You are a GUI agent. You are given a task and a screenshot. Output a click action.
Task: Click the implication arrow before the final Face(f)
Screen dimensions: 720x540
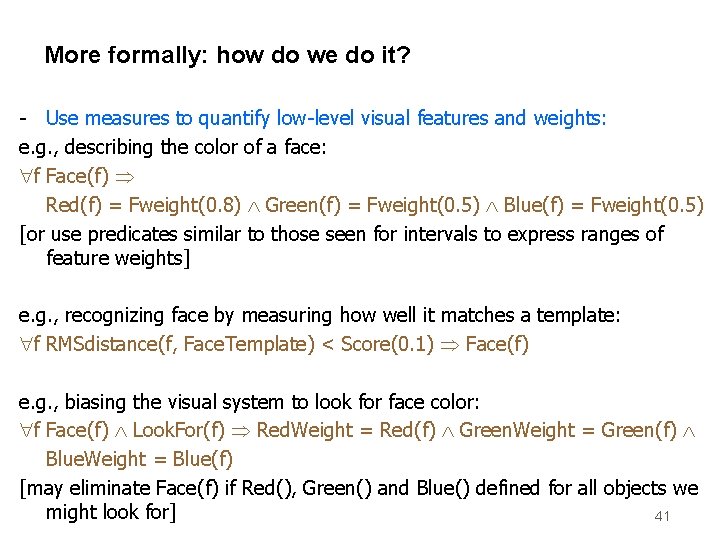click(x=450, y=345)
